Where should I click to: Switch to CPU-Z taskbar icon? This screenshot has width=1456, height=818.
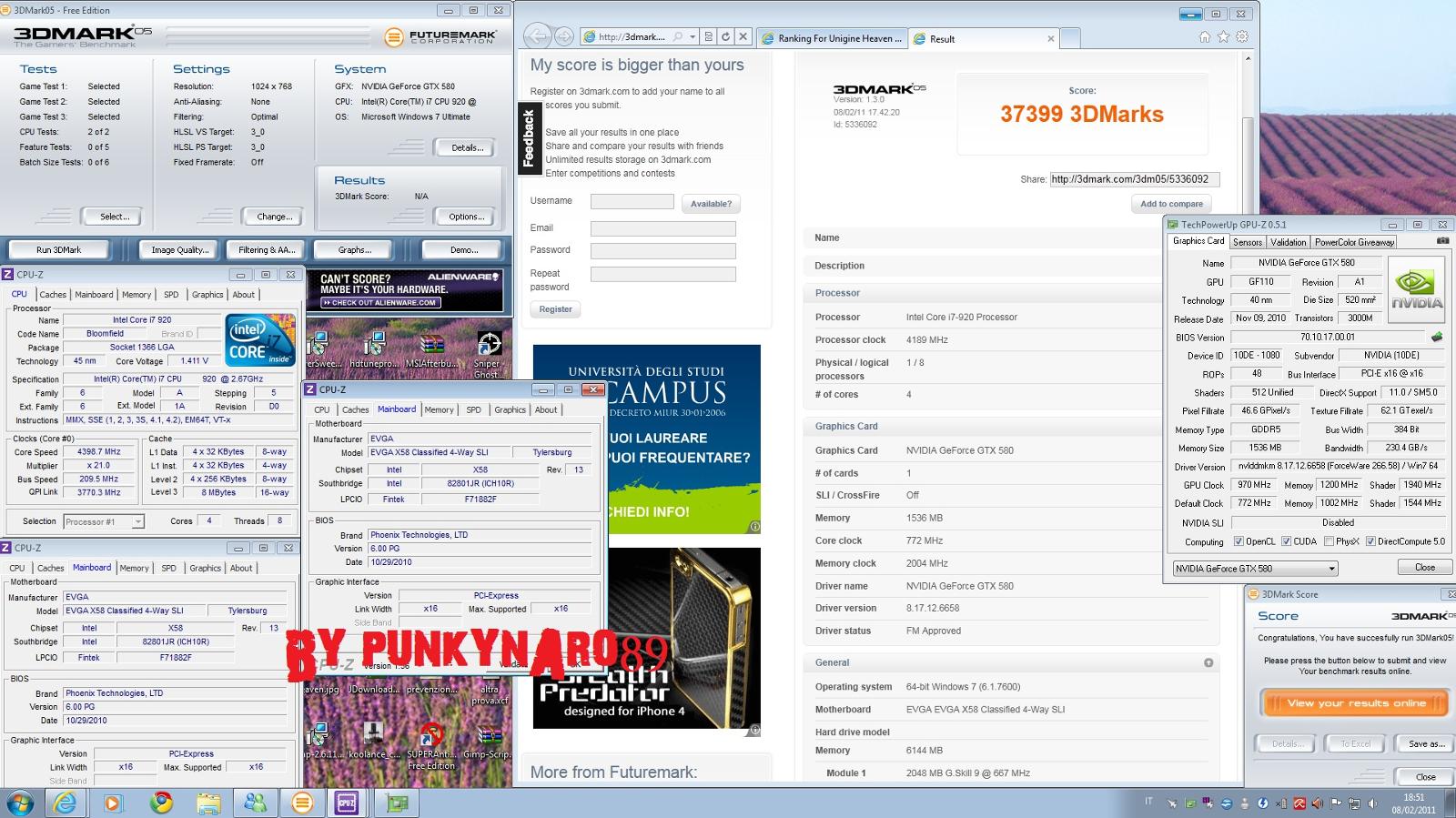347,803
